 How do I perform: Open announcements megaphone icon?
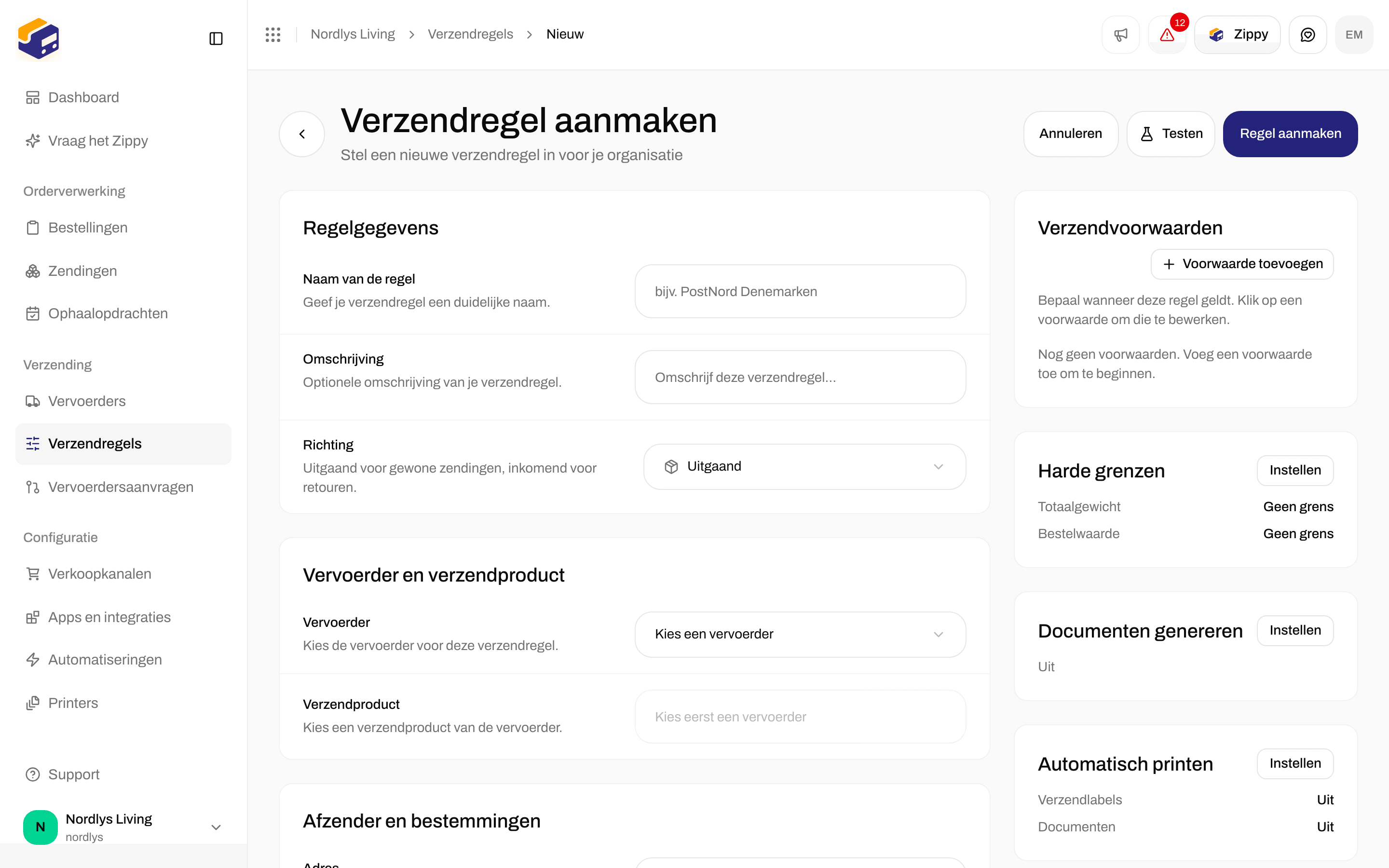point(1120,34)
